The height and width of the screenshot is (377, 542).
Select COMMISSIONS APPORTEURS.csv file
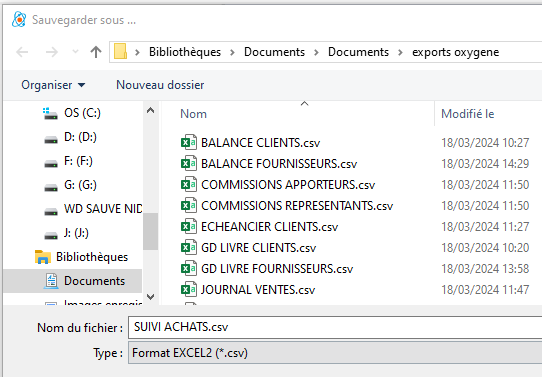288,185
